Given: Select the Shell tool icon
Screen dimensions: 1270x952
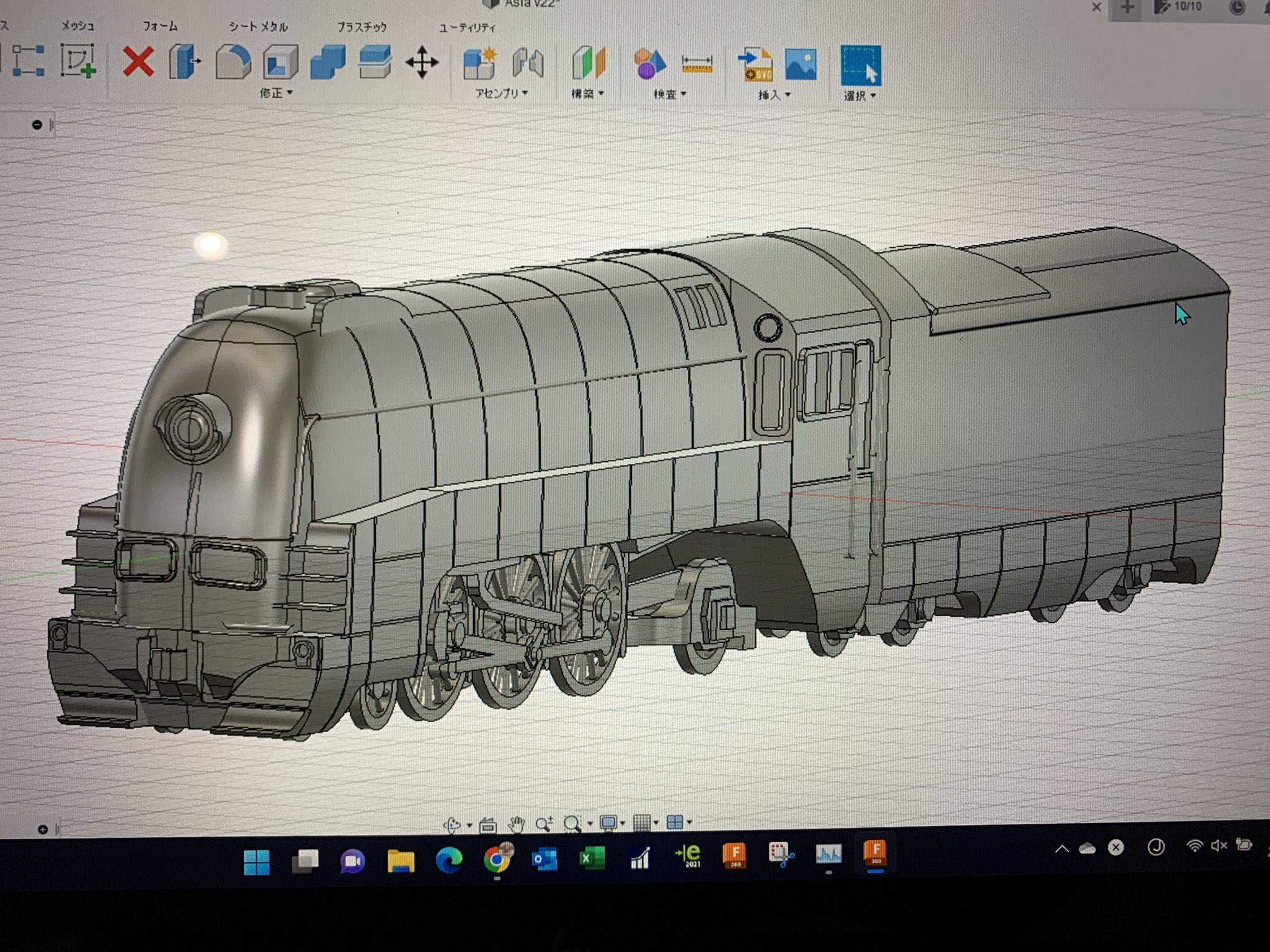Looking at the screenshot, I should pos(280,63).
